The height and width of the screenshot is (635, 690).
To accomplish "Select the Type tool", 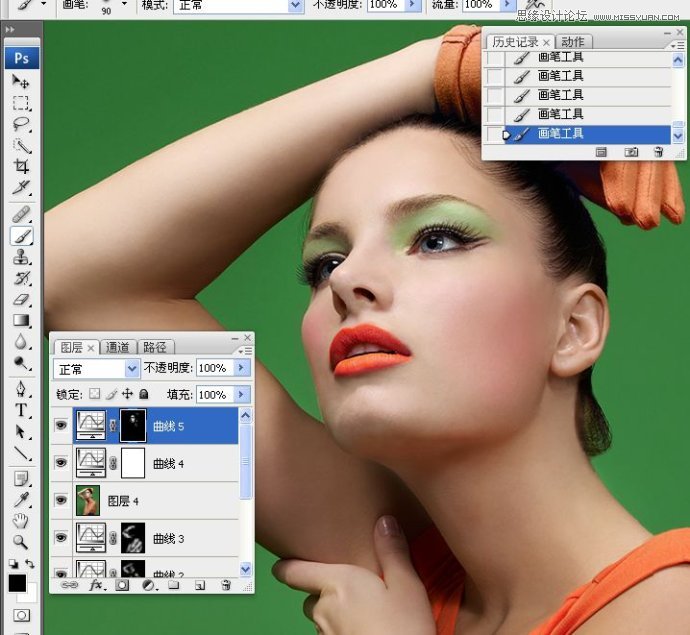I will pos(20,410).
